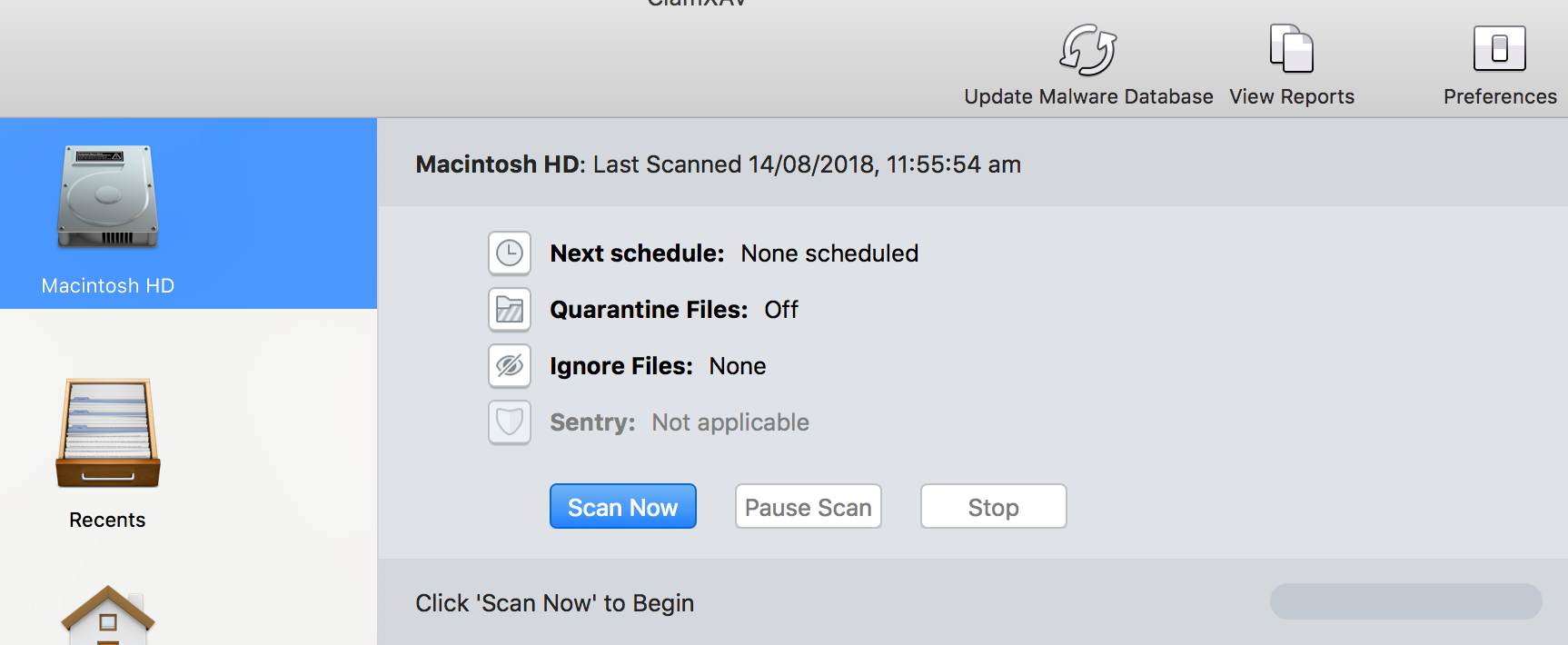Click the Update Malware Database refresh icon
Viewport: 1568px width, 645px height.
pyautogui.click(x=1087, y=49)
